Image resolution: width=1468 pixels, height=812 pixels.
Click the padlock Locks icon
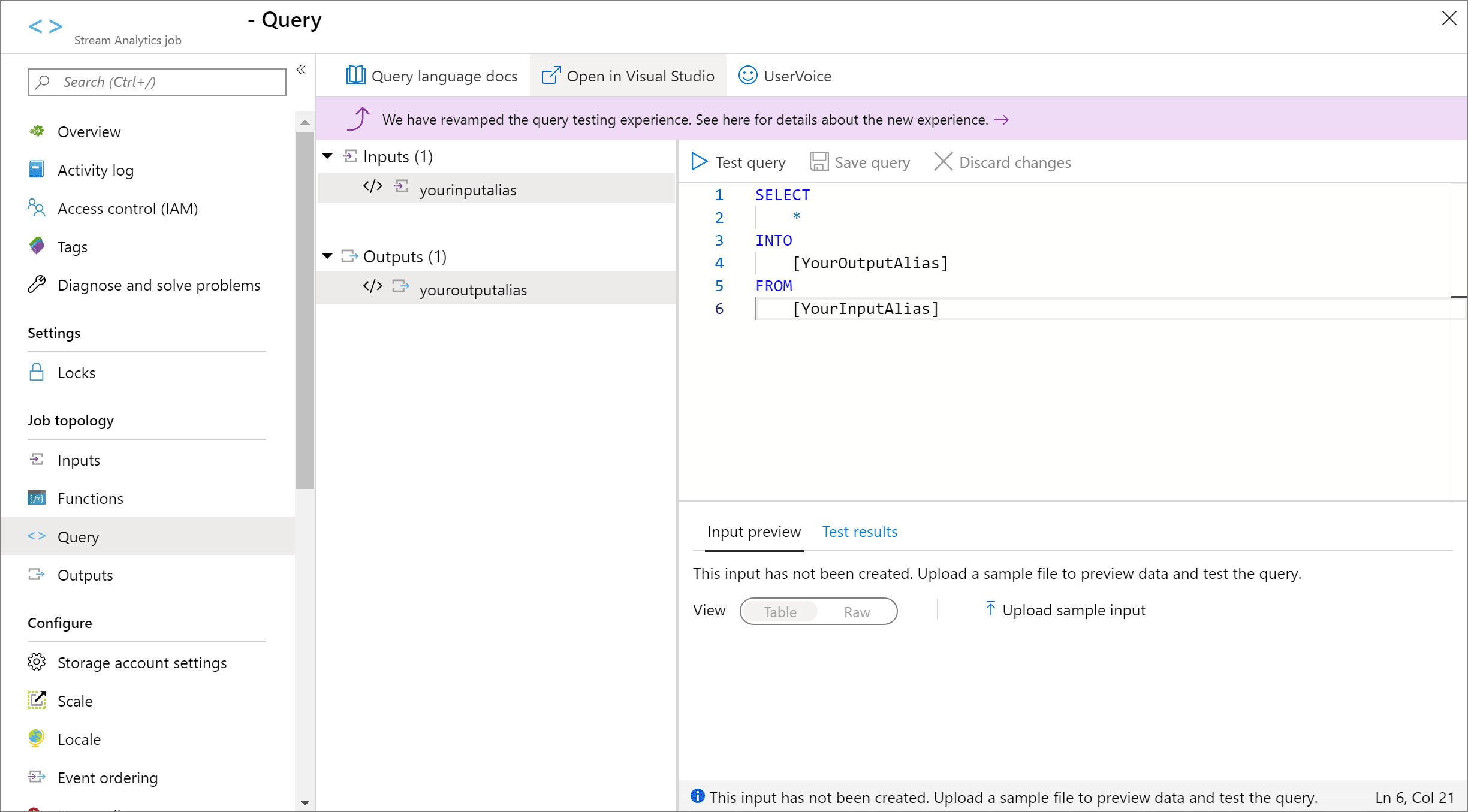click(x=37, y=372)
